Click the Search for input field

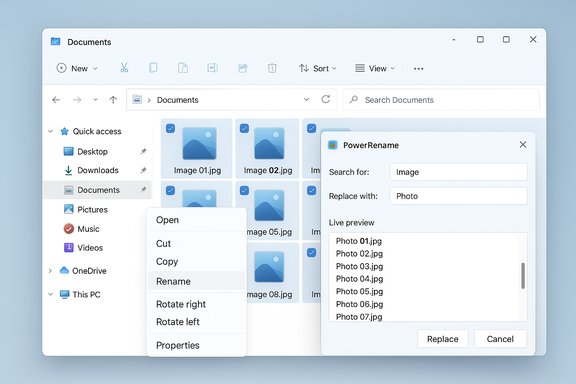(x=458, y=172)
